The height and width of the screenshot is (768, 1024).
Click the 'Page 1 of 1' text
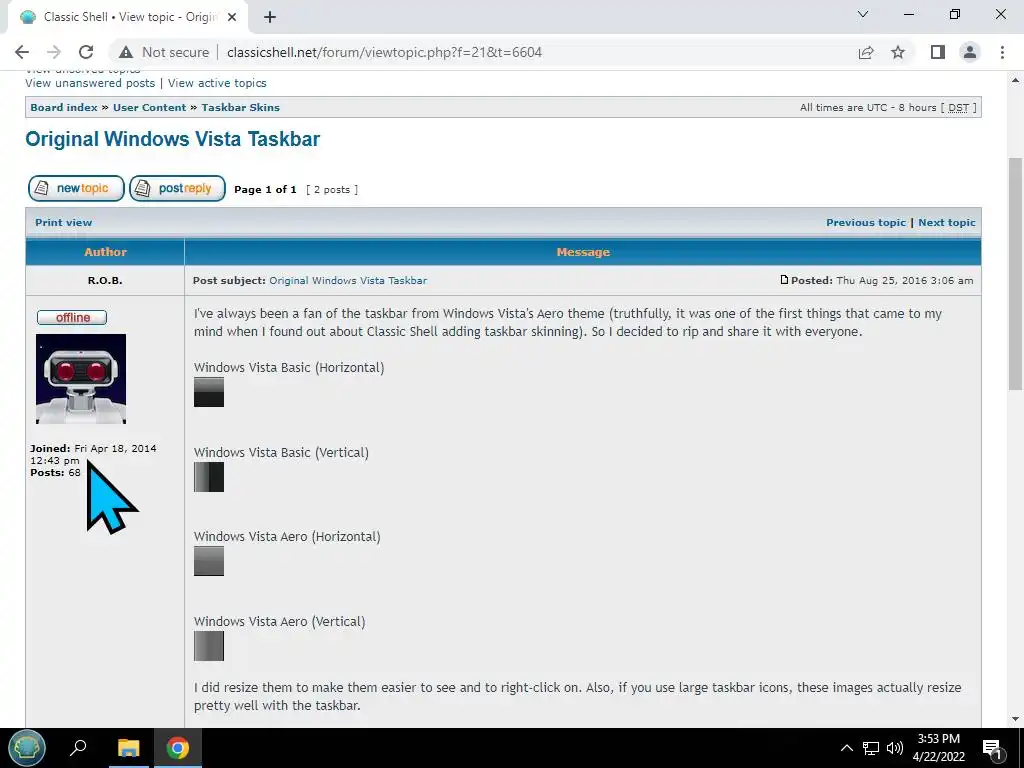[265, 189]
